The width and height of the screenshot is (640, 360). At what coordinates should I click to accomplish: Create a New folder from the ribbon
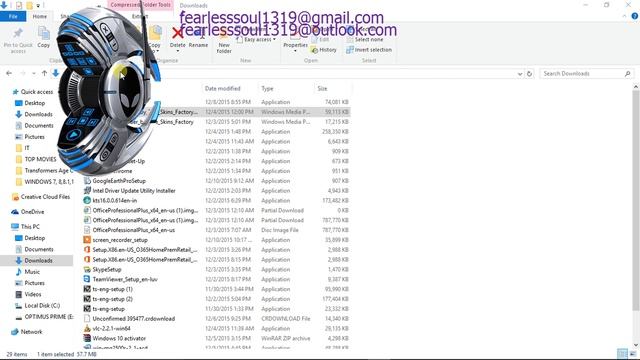click(224, 41)
